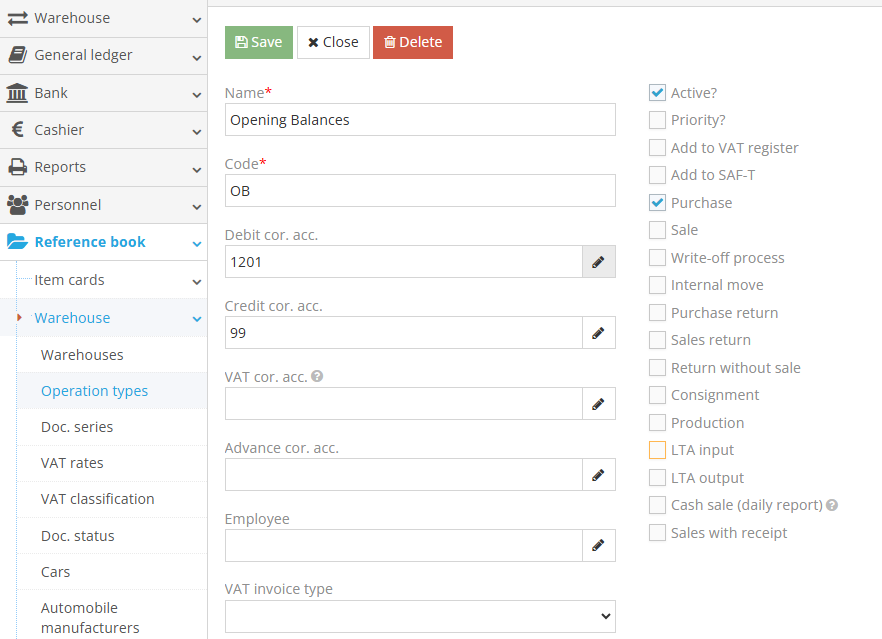Click the Bank icon in the sidebar
The image size is (882, 639).
pyautogui.click(x=17, y=92)
